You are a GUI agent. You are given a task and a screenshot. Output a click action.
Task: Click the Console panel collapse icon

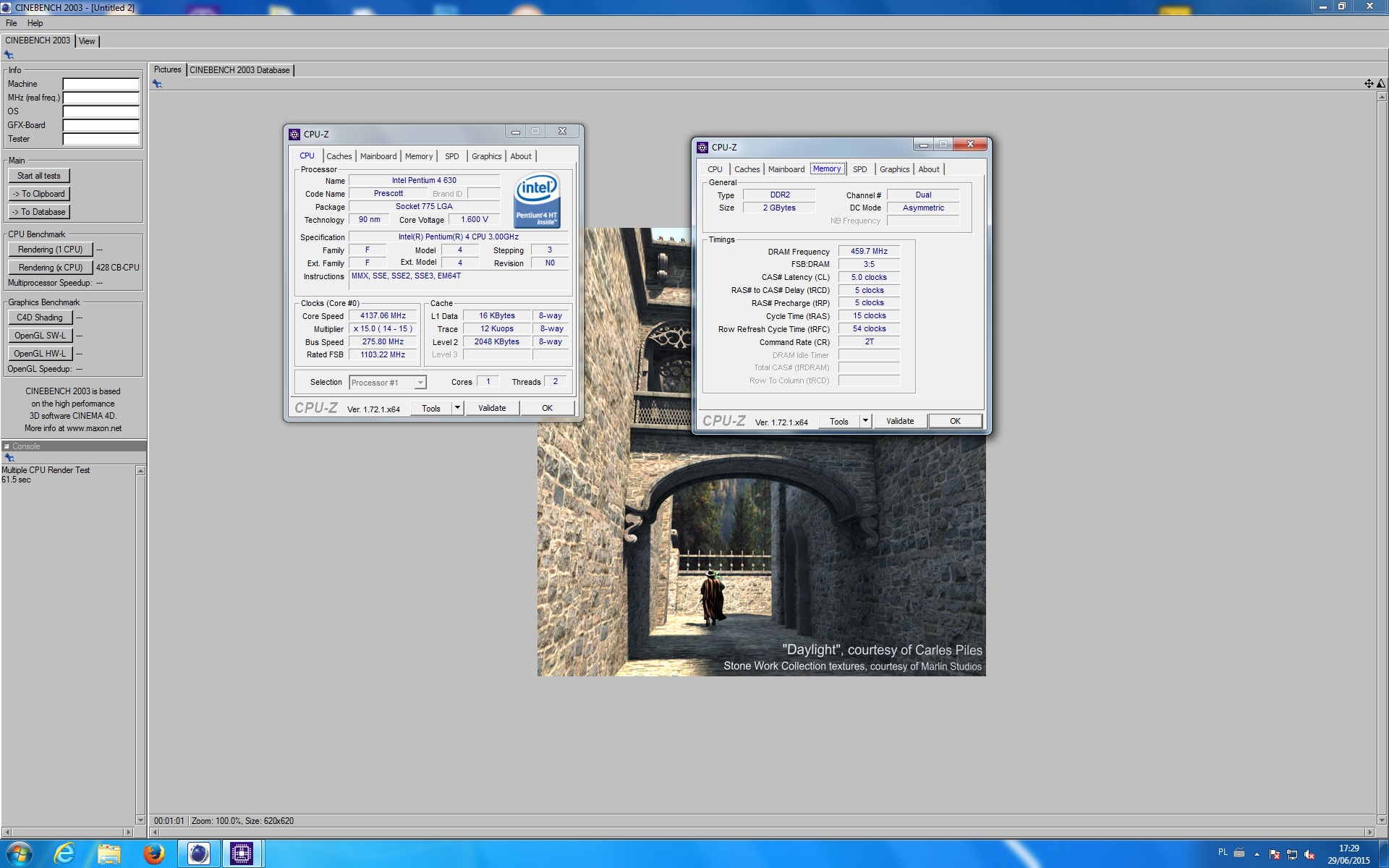(x=7, y=446)
